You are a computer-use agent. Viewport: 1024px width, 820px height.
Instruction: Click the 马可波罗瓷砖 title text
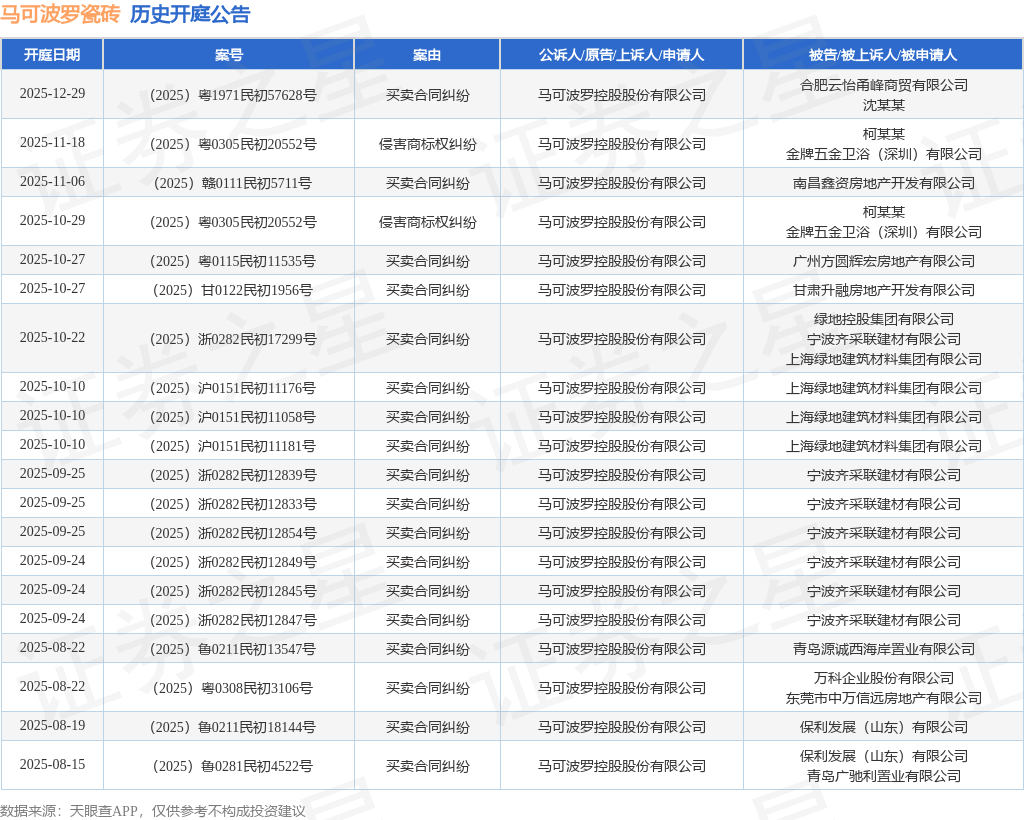[x=60, y=14]
